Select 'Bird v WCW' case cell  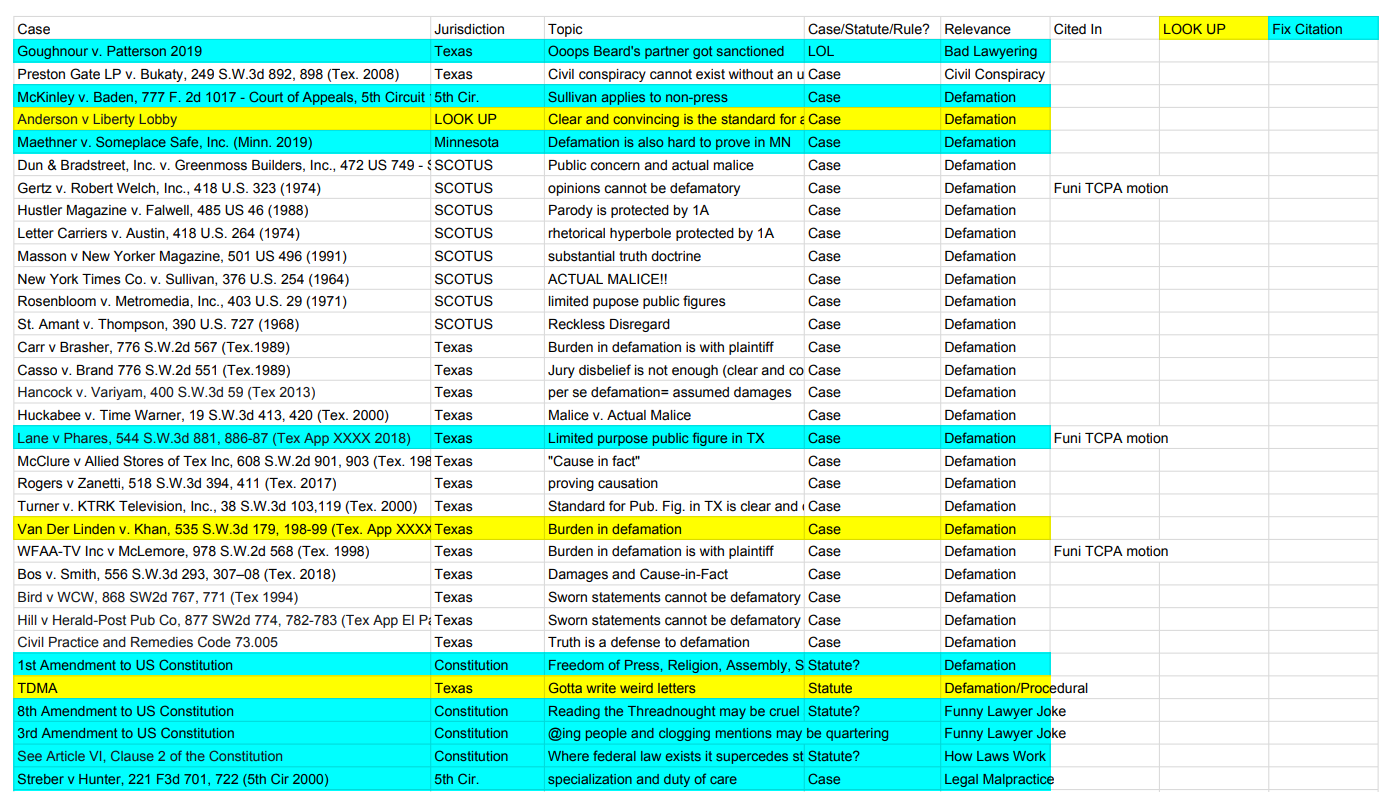[x=222, y=597]
